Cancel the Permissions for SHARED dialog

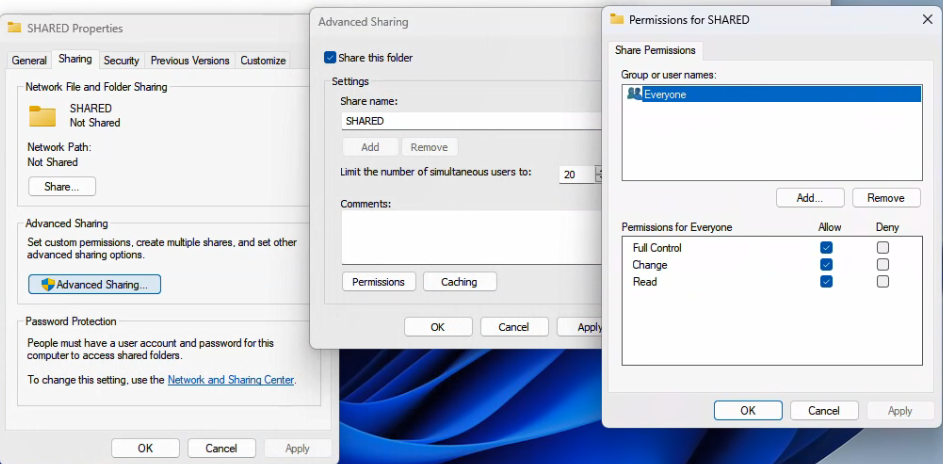point(823,411)
